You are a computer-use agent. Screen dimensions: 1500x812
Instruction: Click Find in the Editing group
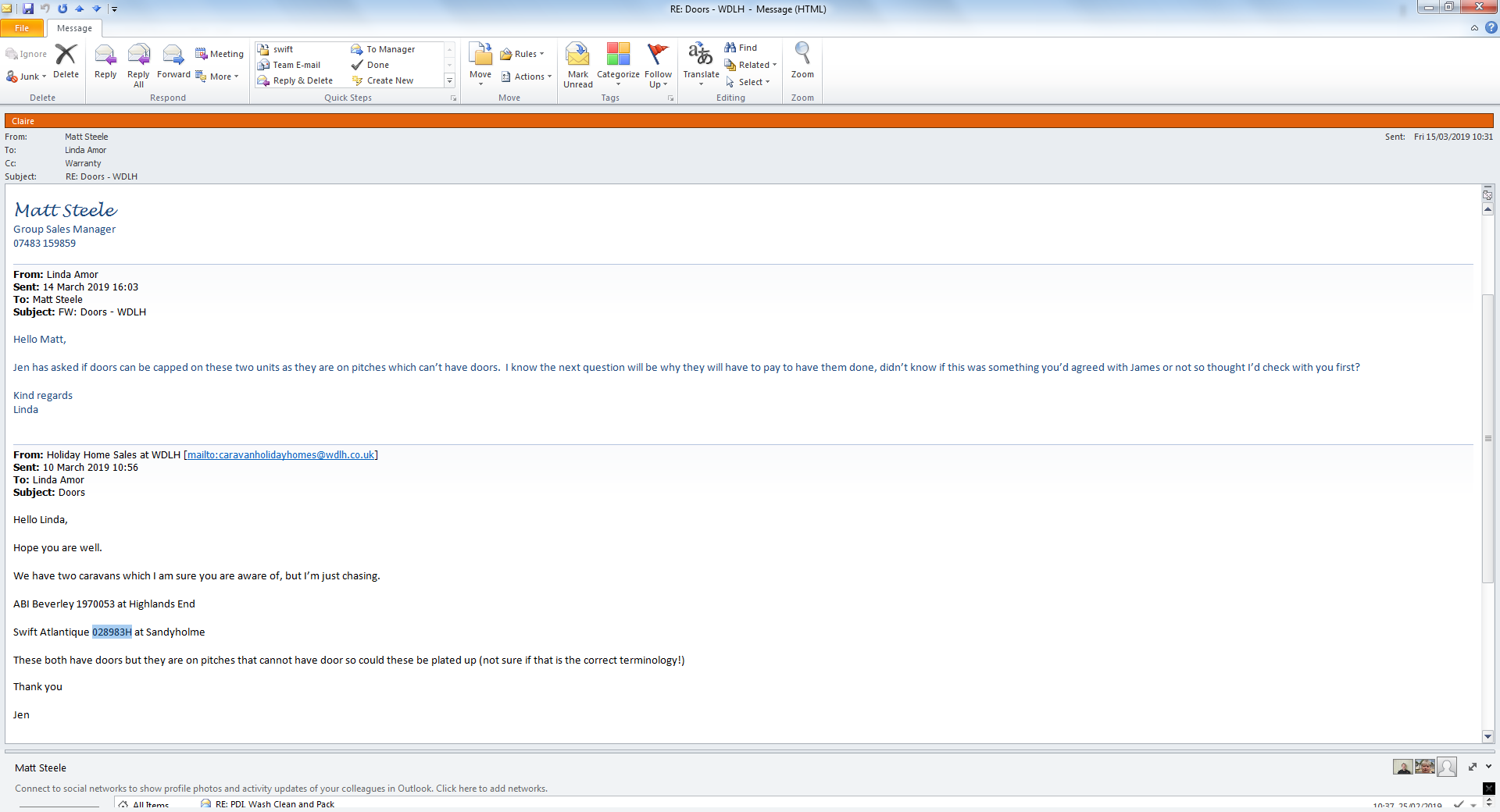pyautogui.click(x=741, y=48)
